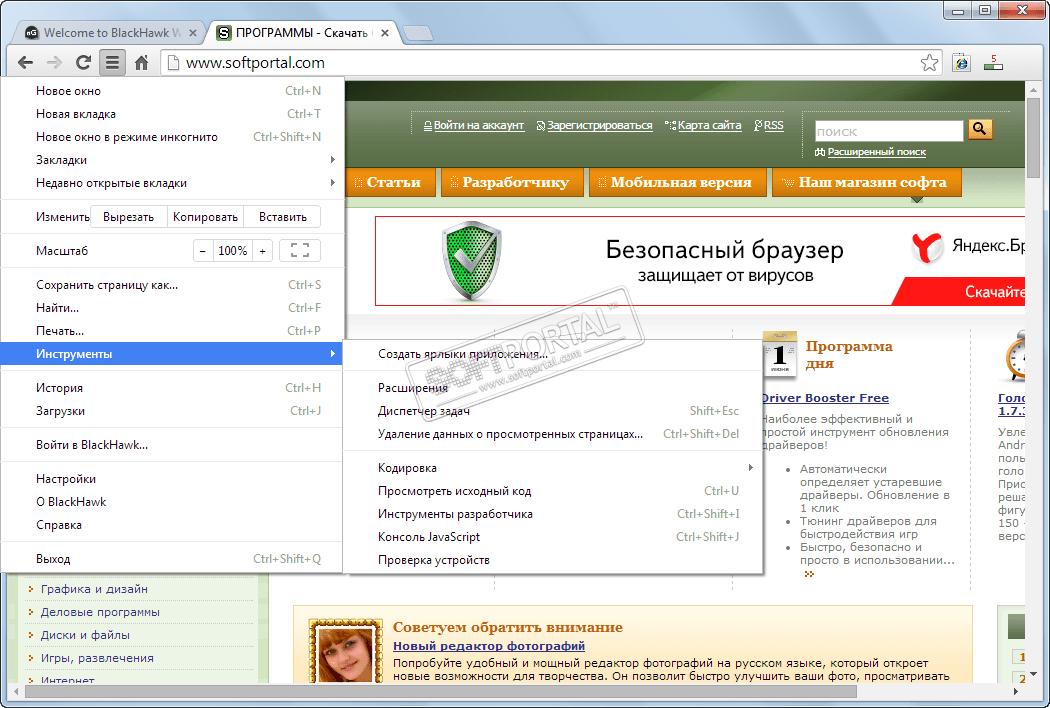Open Наш магазин софта tab
This screenshot has width=1050, height=708.
[x=867, y=182]
